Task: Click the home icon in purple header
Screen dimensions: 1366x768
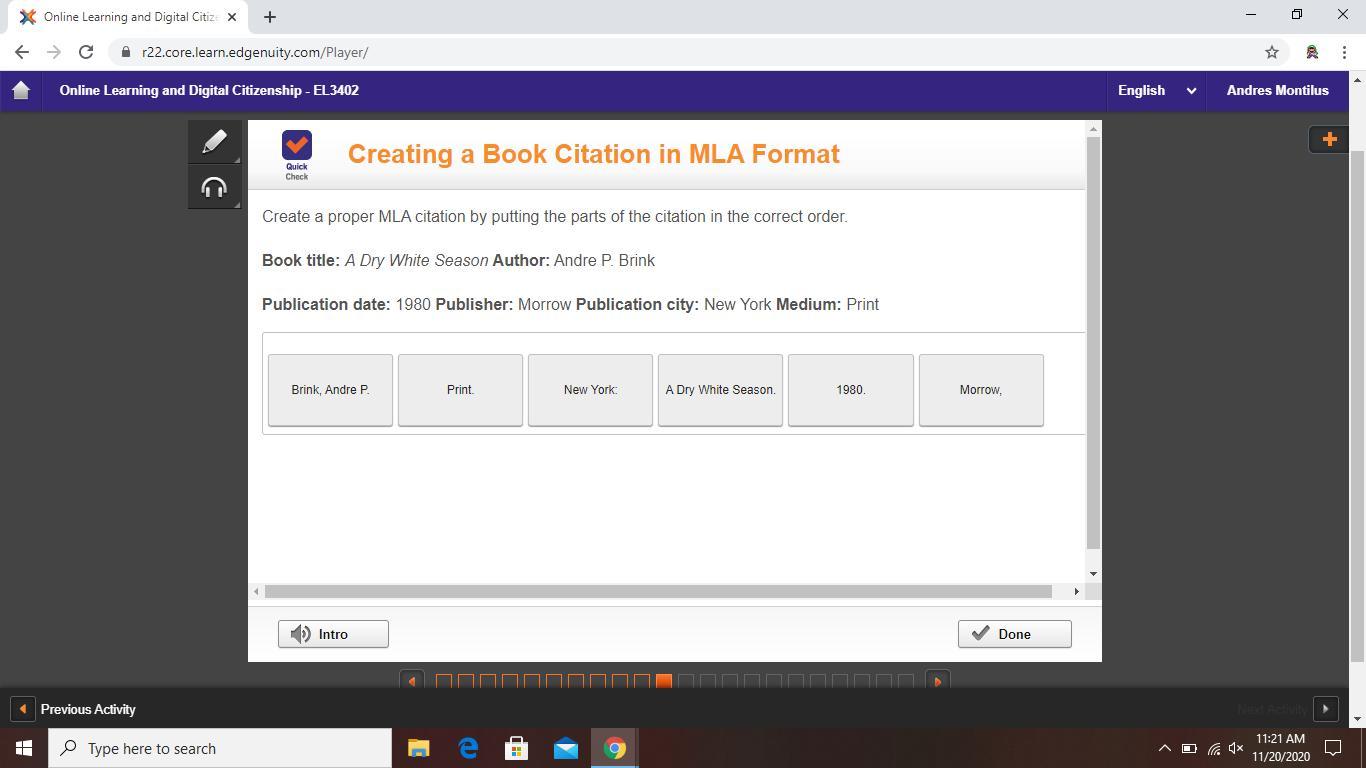Action: tap(21, 90)
